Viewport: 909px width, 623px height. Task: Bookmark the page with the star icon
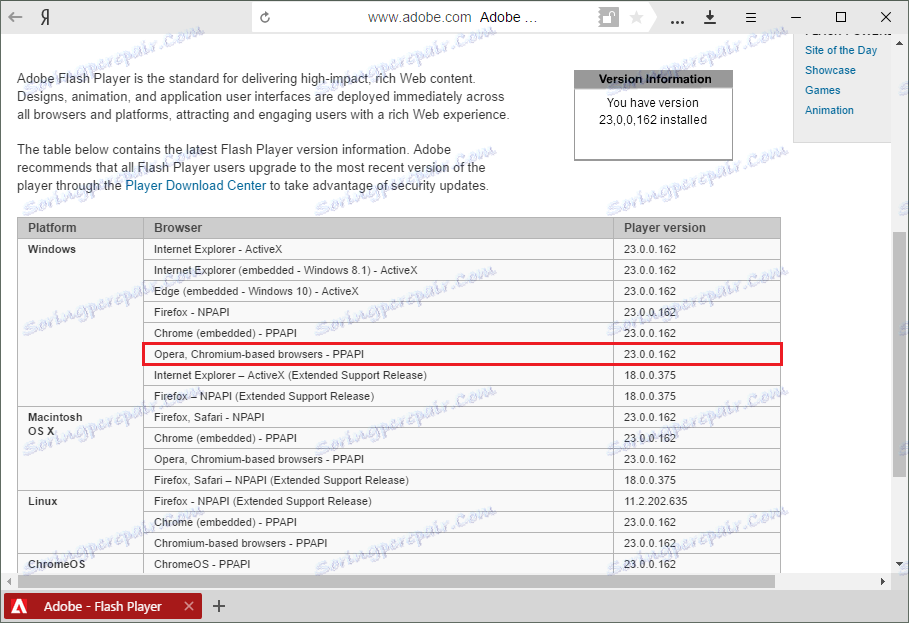point(636,17)
